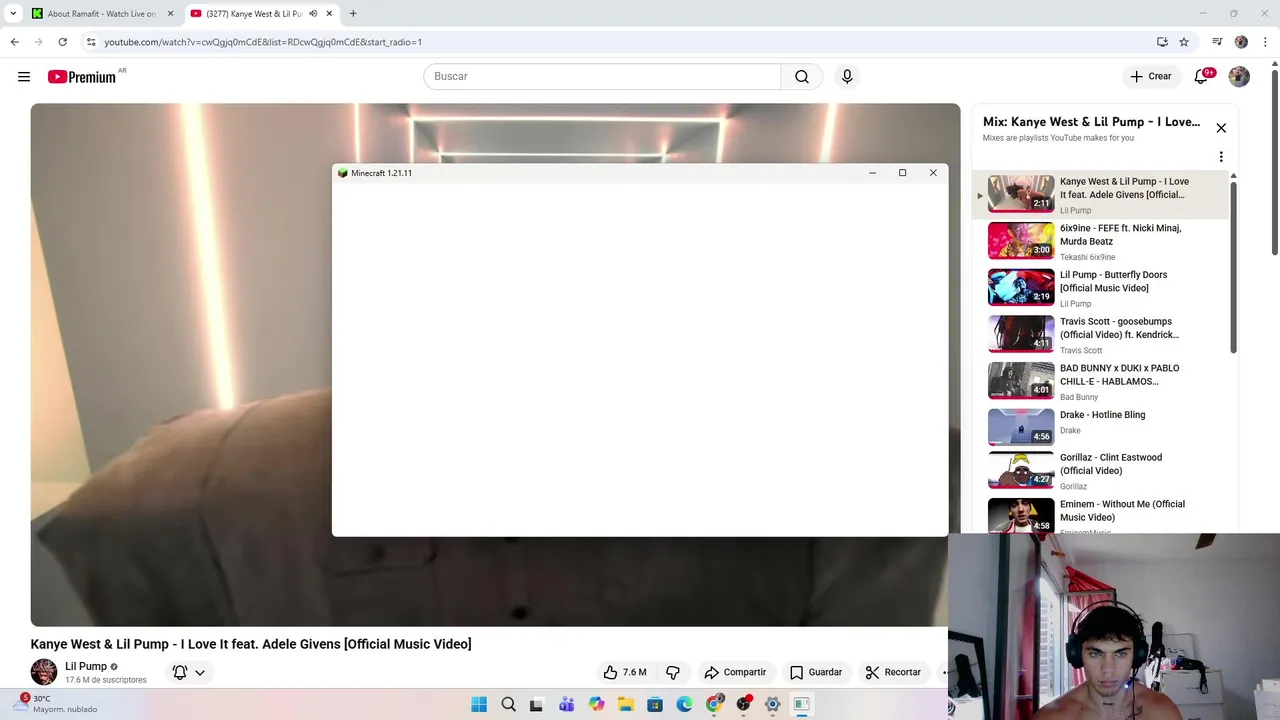Open the YouTube hamburger guide menu
The width and height of the screenshot is (1280, 720).
pos(24,77)
